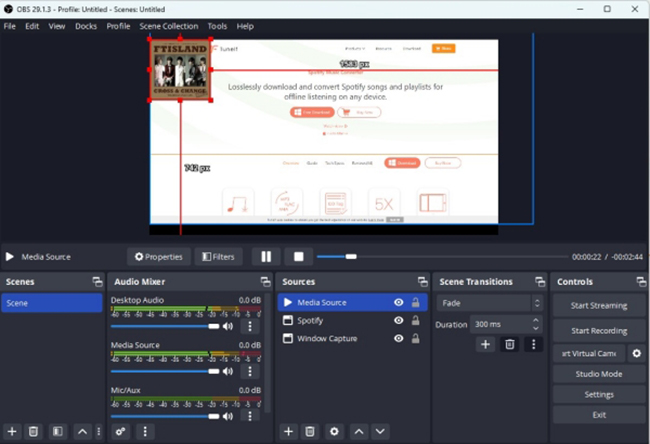Pop out the Scenes dock
The width and height of the screenshot is (650, 444).
[97, 282]
